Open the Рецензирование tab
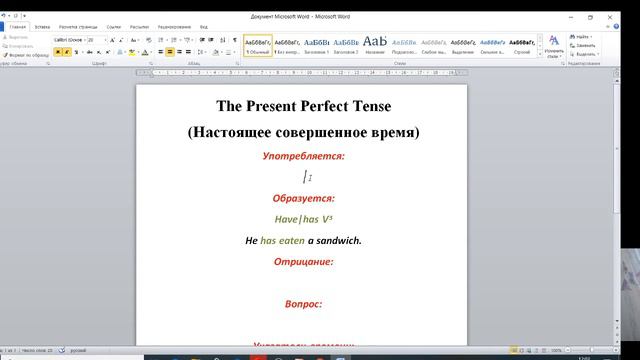The height and width of the screenshot is (360, 640). (x=174, y=27)
